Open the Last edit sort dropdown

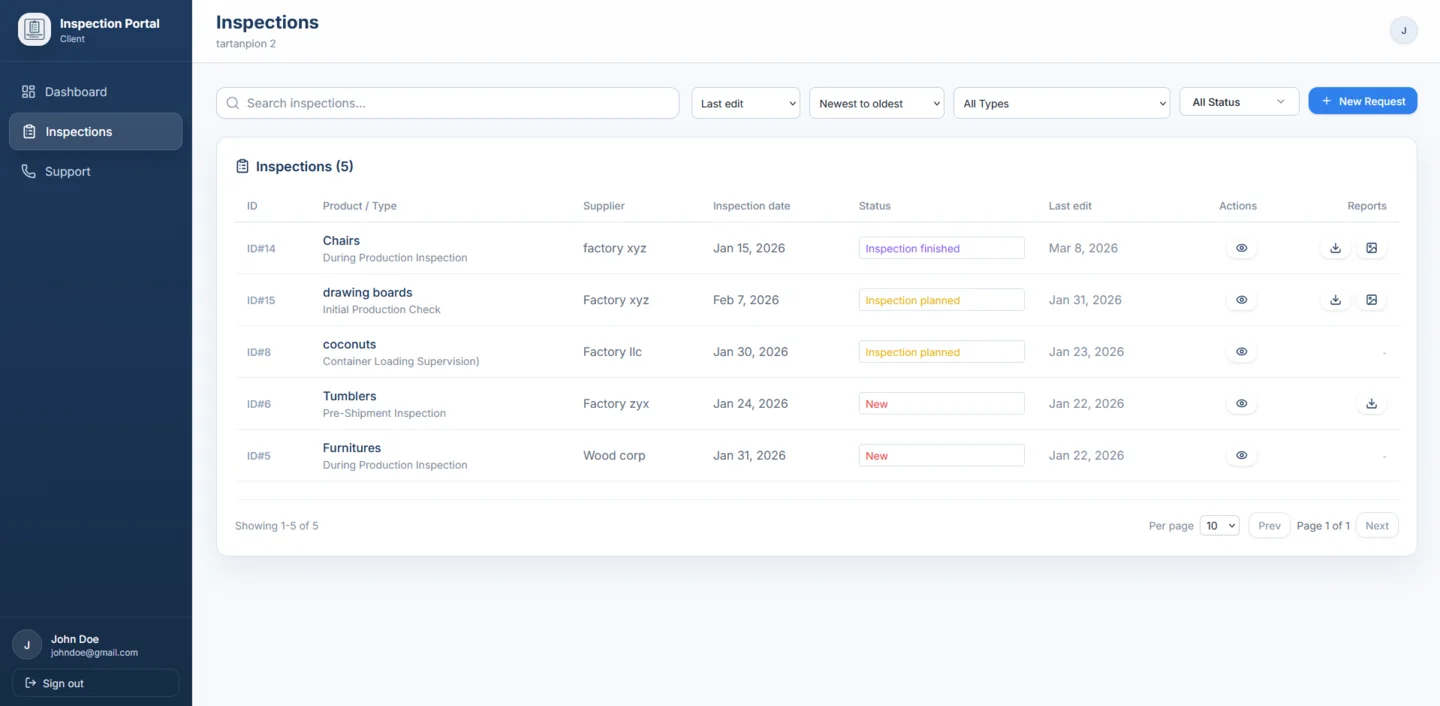click(745, 103)
